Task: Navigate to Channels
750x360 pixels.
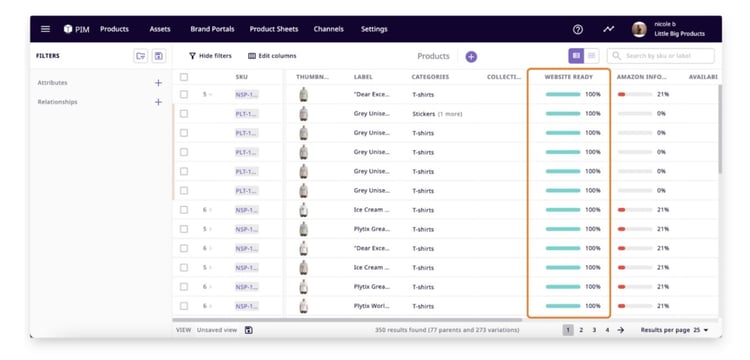Action: (329, 29)
